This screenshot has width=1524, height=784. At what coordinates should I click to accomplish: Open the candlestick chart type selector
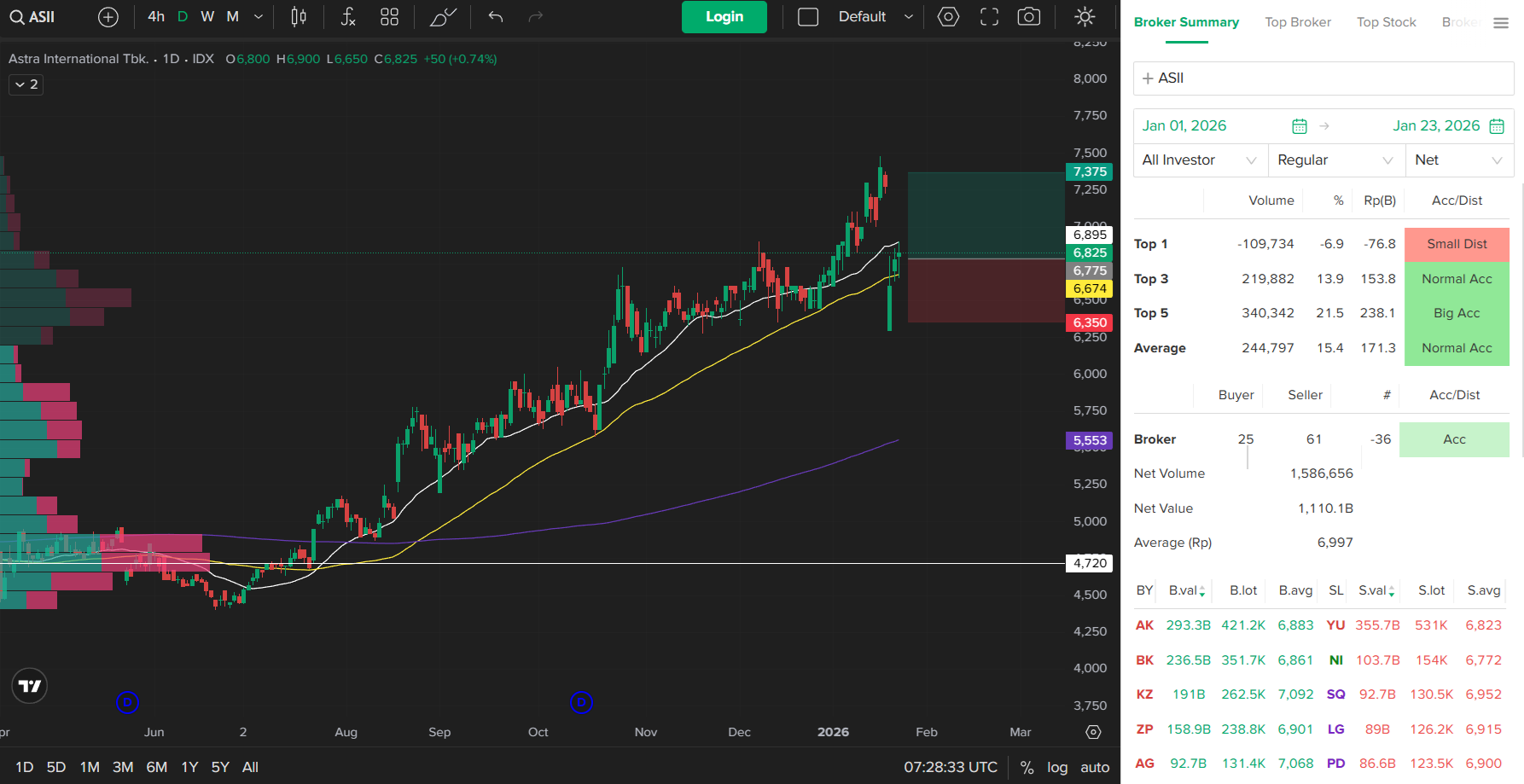pyautogui.click(x=299, y=17)
